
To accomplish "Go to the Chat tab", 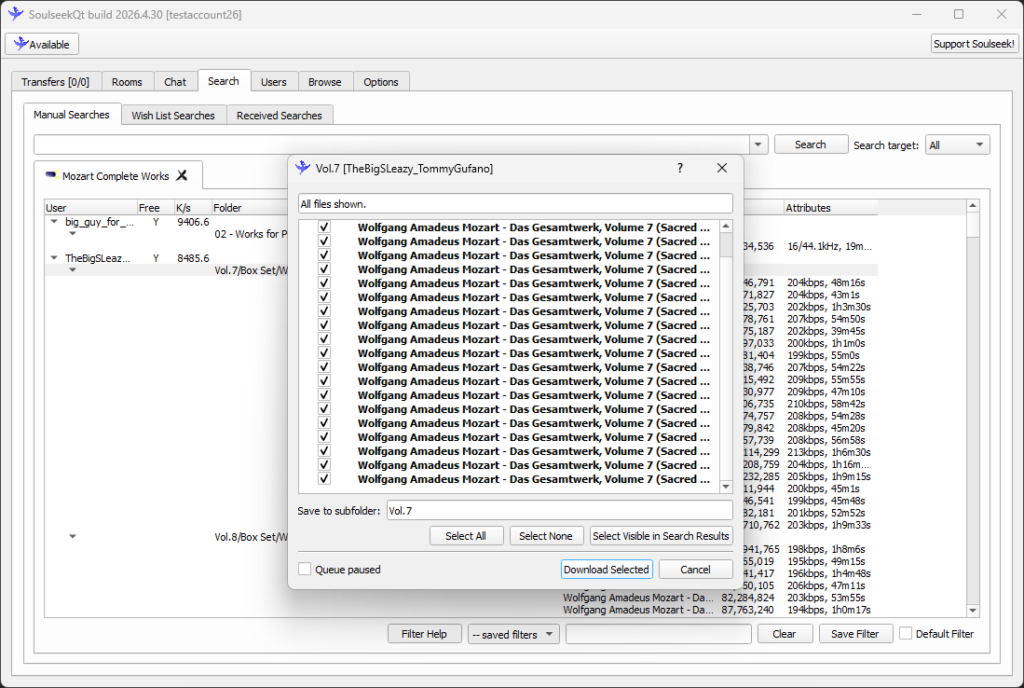I will (175, 82).
